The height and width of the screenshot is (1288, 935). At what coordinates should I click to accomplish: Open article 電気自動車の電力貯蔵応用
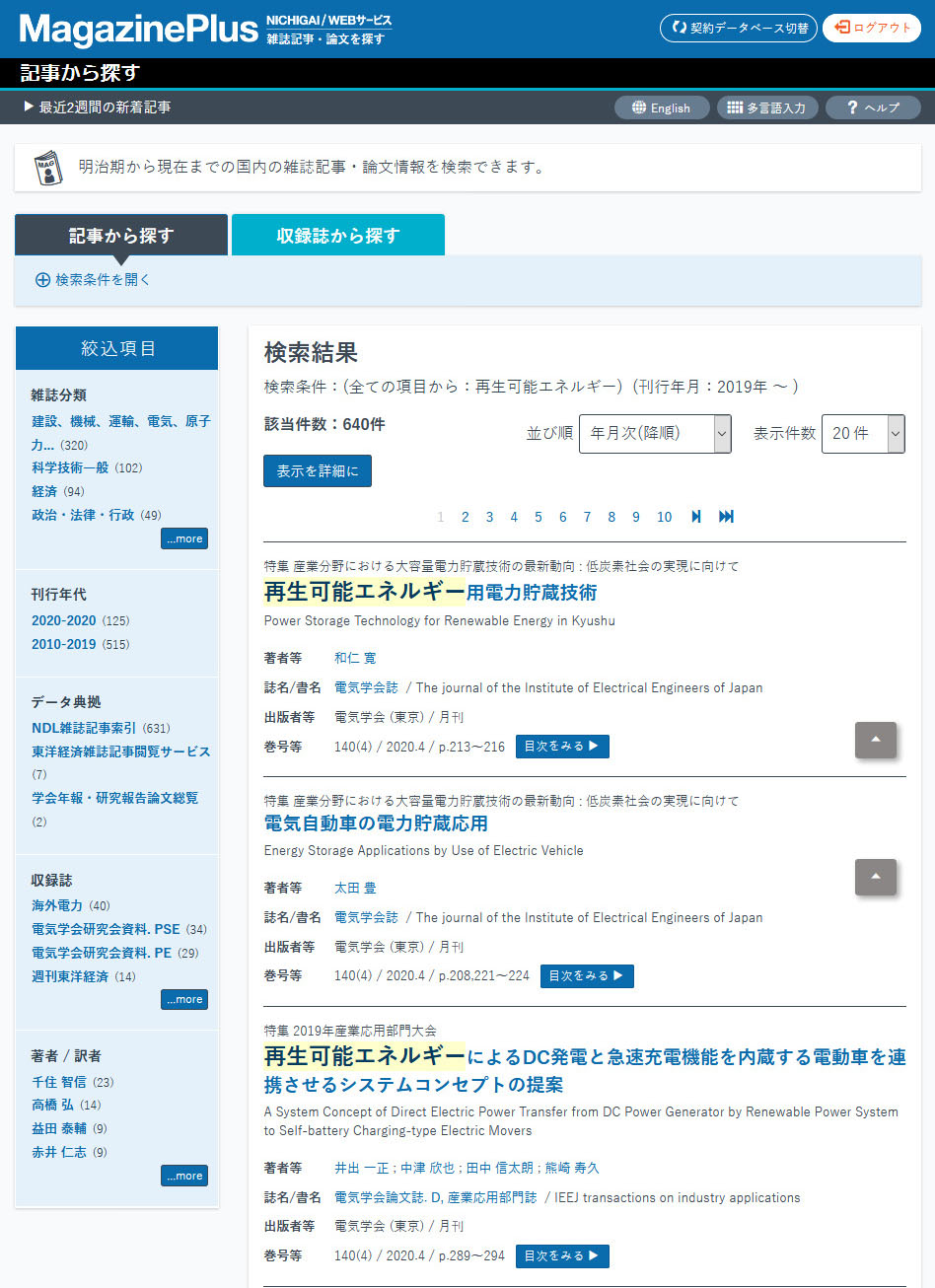tap(376, 823)
